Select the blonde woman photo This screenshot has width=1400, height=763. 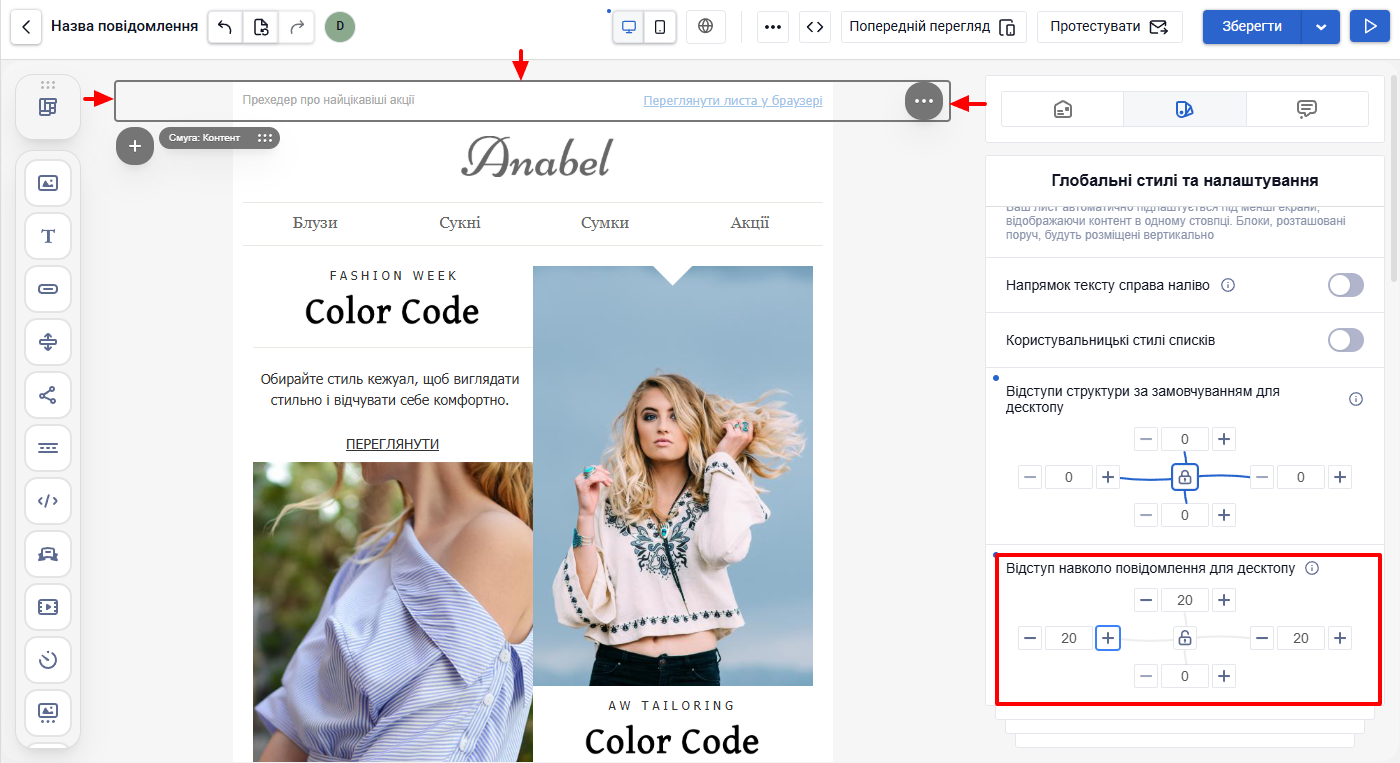(673, 476)
